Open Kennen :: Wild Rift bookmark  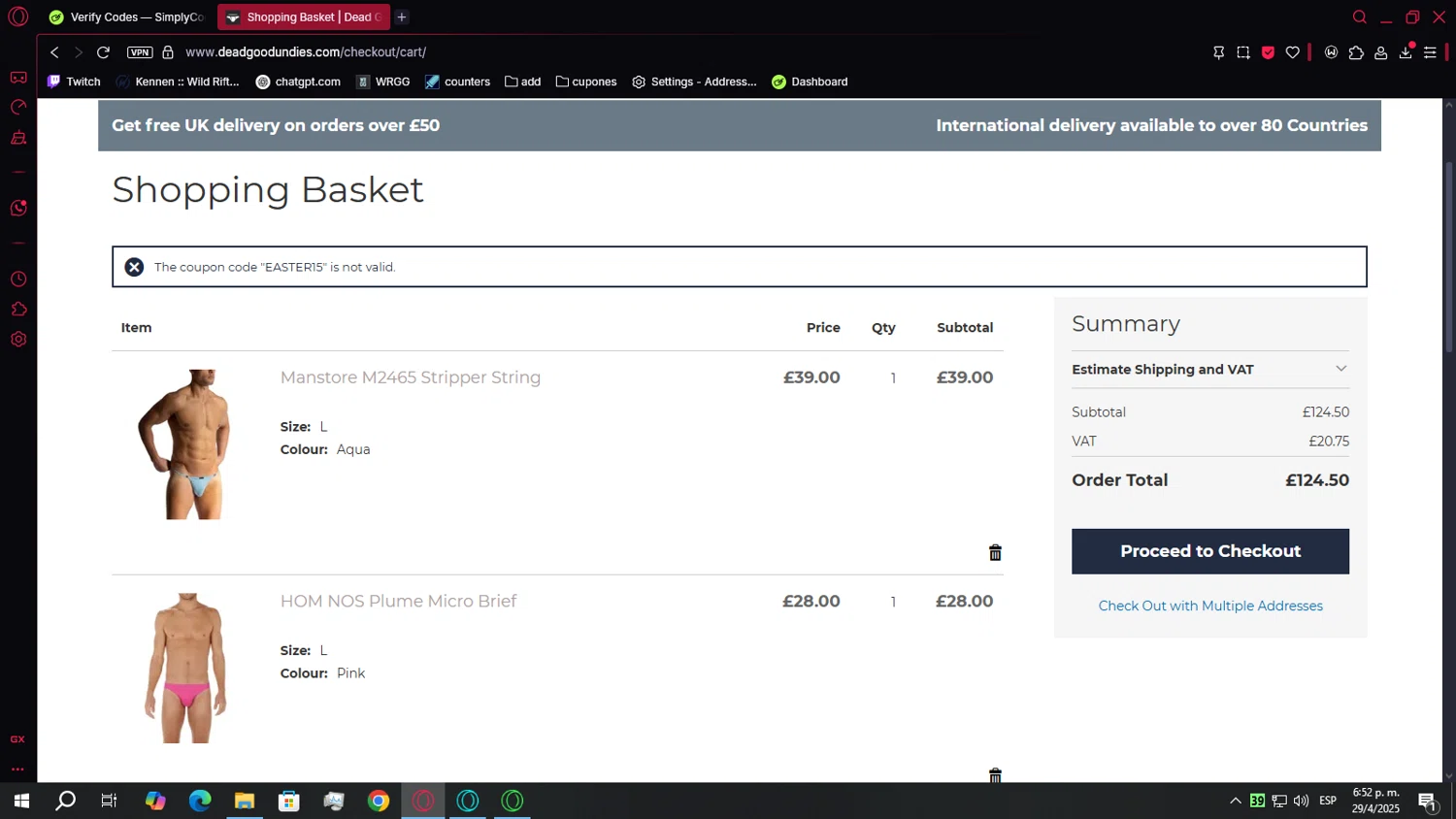[178, 82]
